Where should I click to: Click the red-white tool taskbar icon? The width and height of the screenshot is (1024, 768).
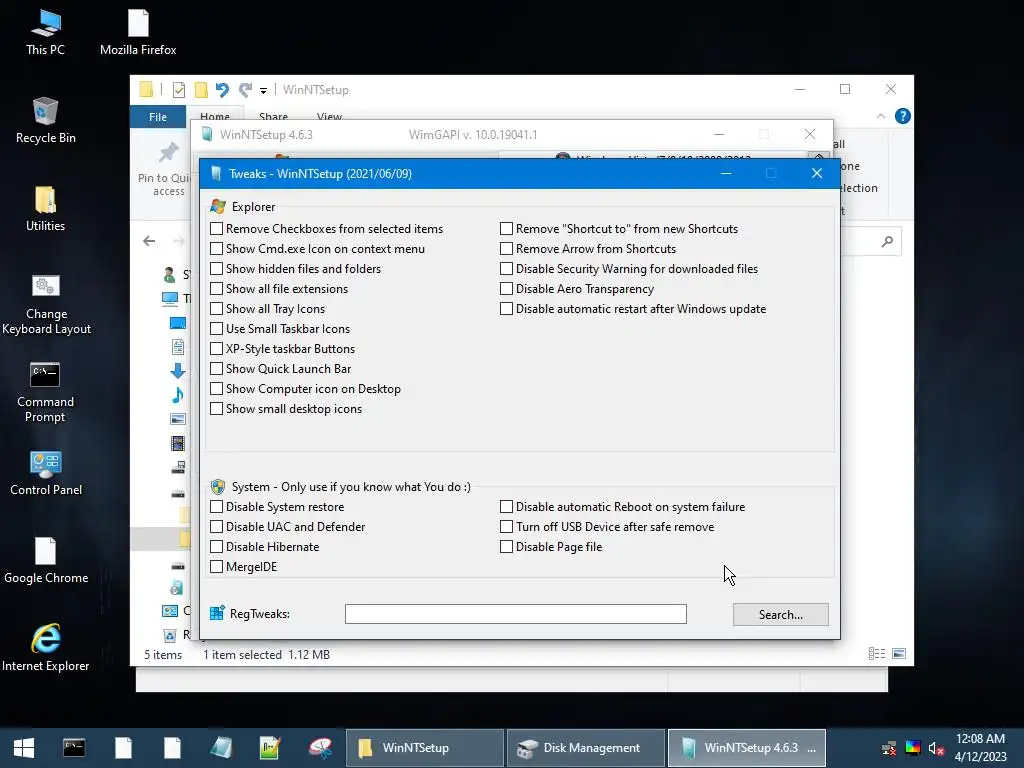pos(320,748)
